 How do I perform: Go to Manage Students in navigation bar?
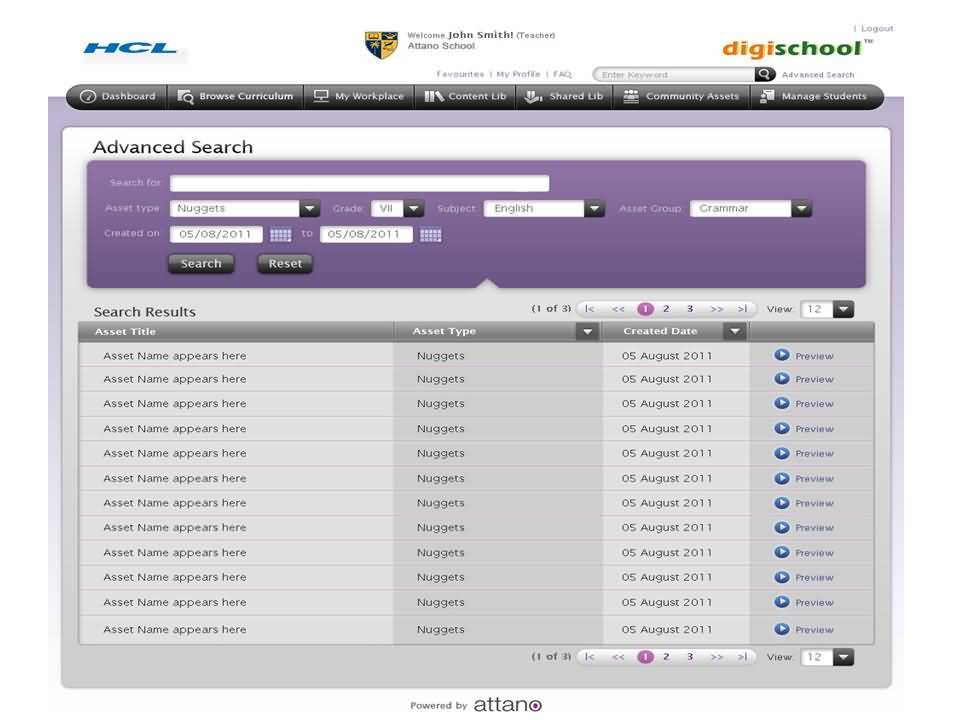pyautogui.click(x=813, y=97)
